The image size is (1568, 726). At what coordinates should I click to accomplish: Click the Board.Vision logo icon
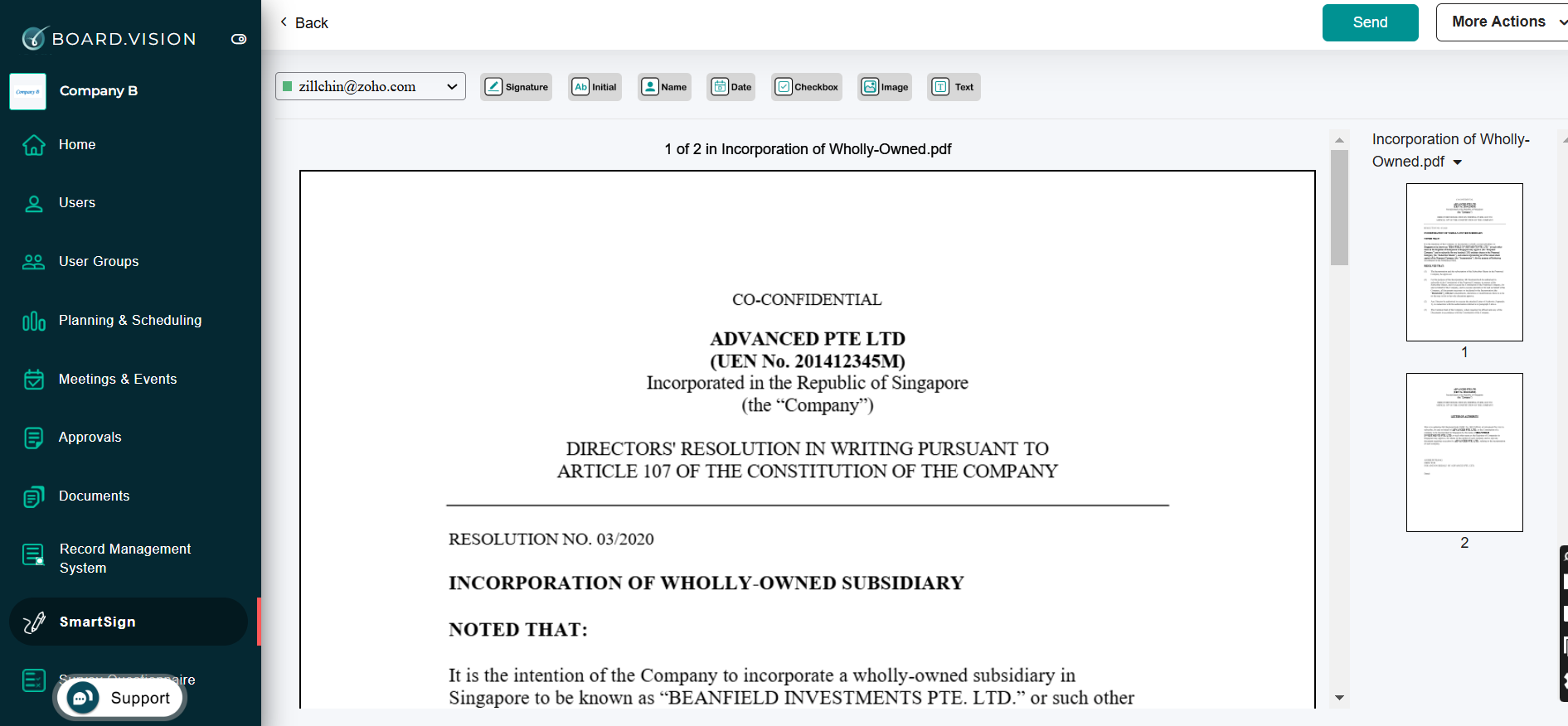(x=34, y=37)
